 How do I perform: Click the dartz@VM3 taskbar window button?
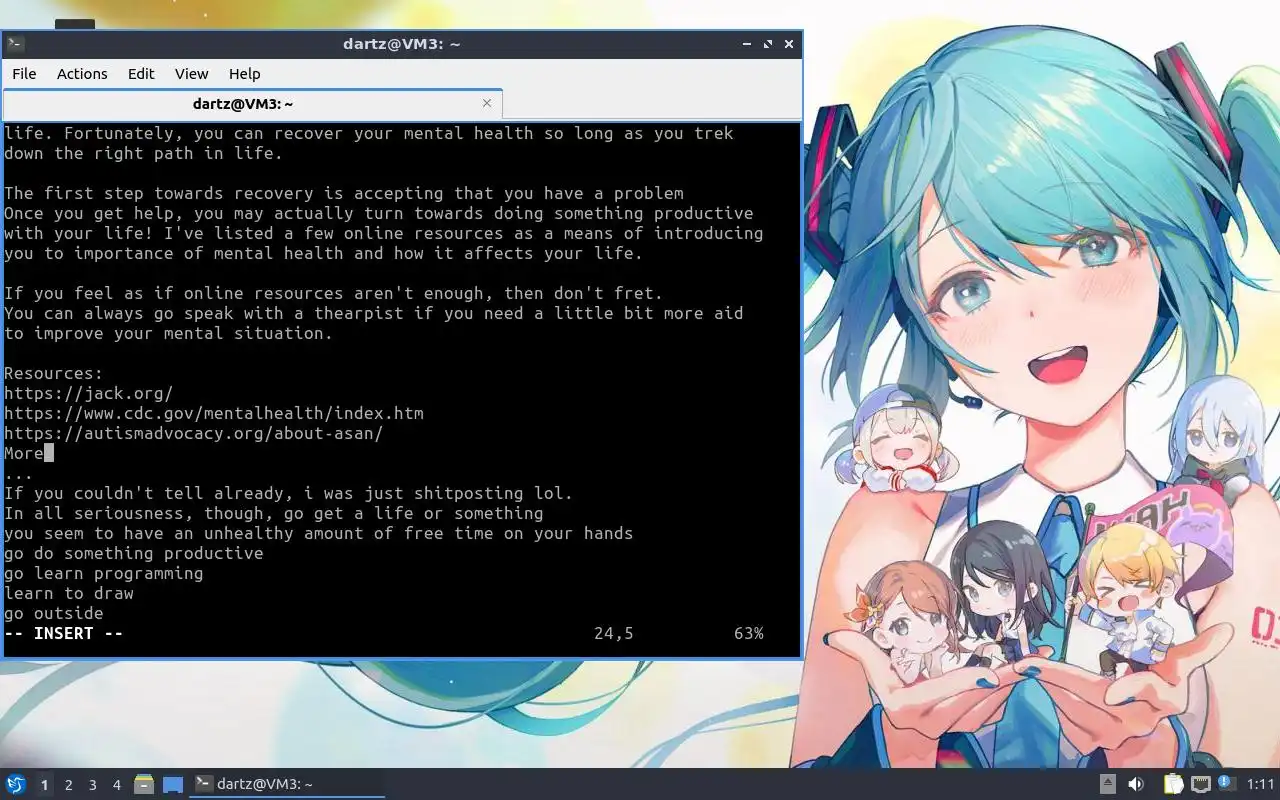[x=287, y=784]
